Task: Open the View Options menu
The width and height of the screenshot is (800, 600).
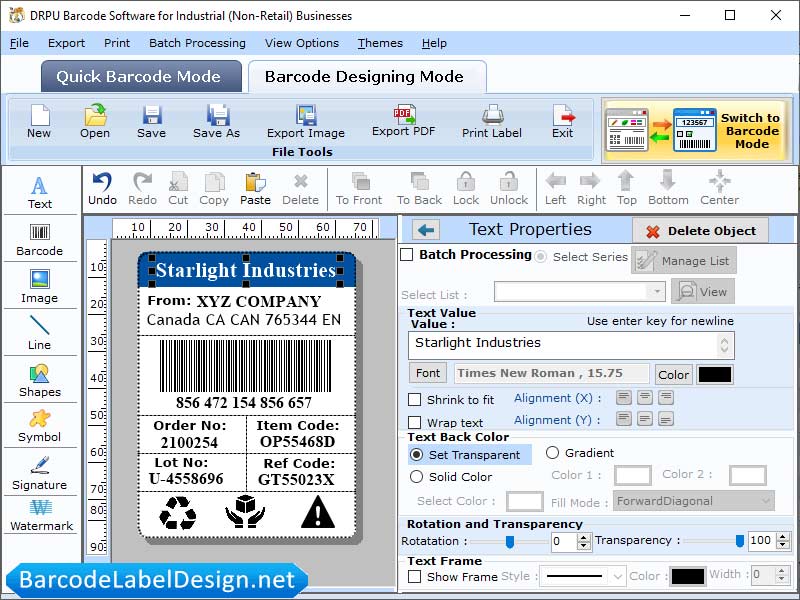Action: tap(302, 43)
